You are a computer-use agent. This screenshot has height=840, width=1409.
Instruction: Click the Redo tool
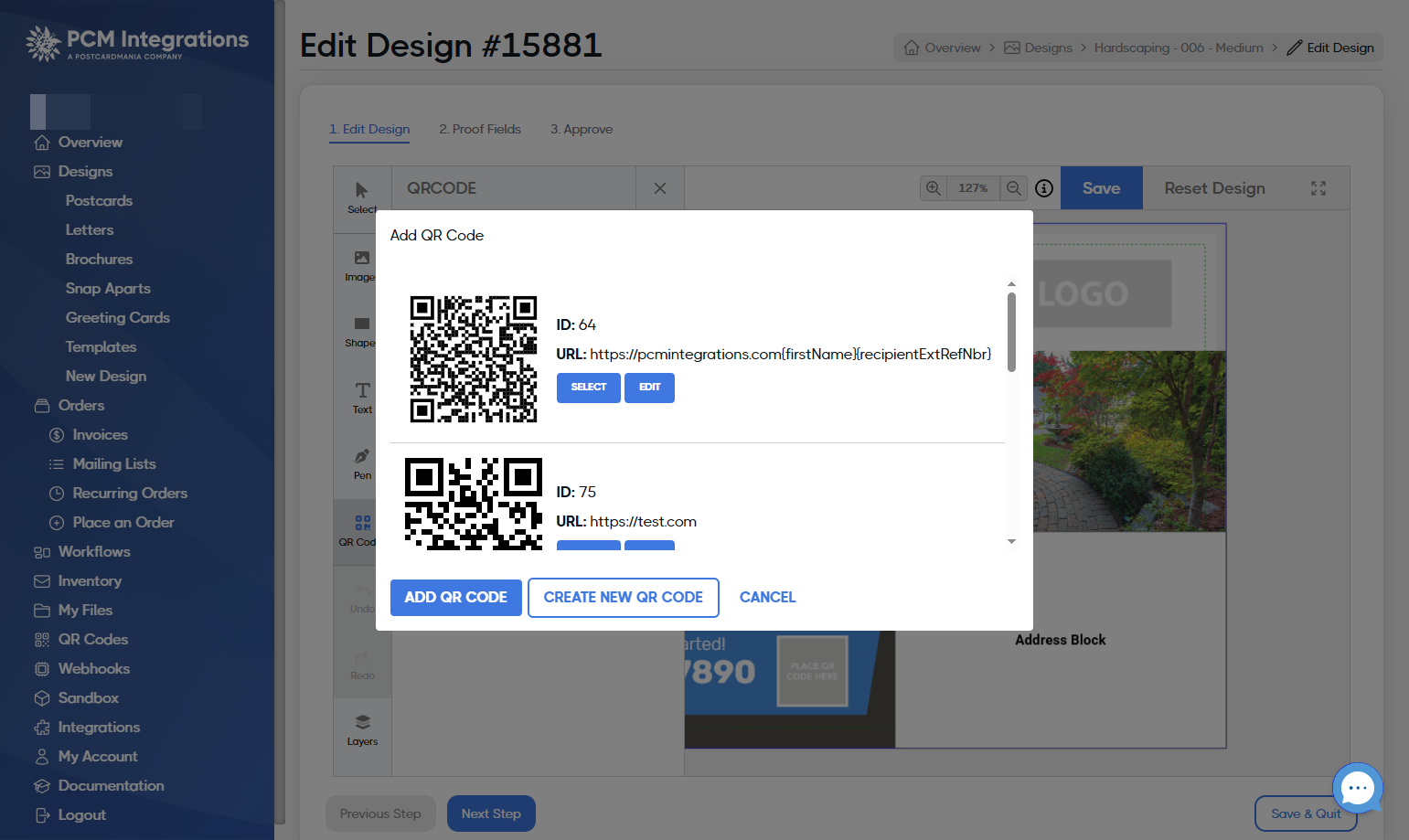362,665
